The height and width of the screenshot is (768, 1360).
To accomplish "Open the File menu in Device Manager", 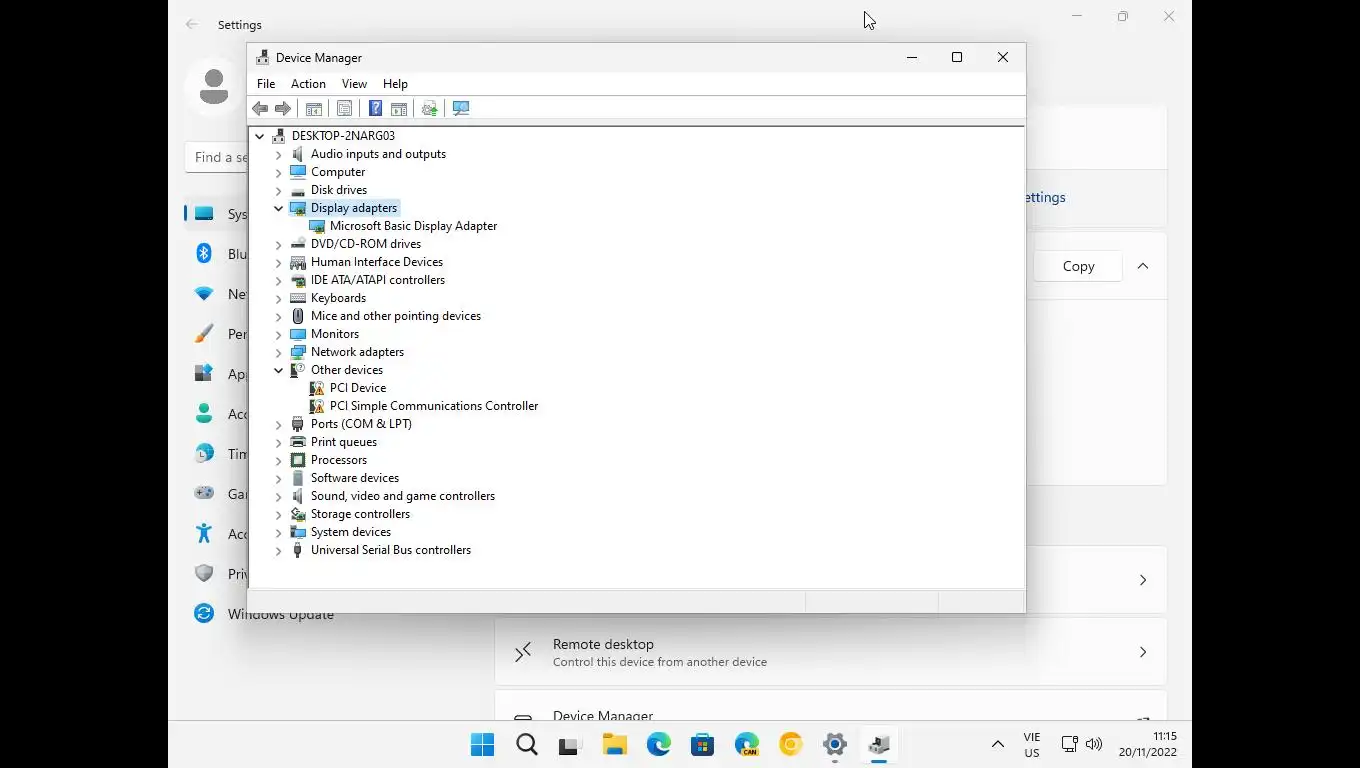I will pyautogui.click(x=266, y=84).
